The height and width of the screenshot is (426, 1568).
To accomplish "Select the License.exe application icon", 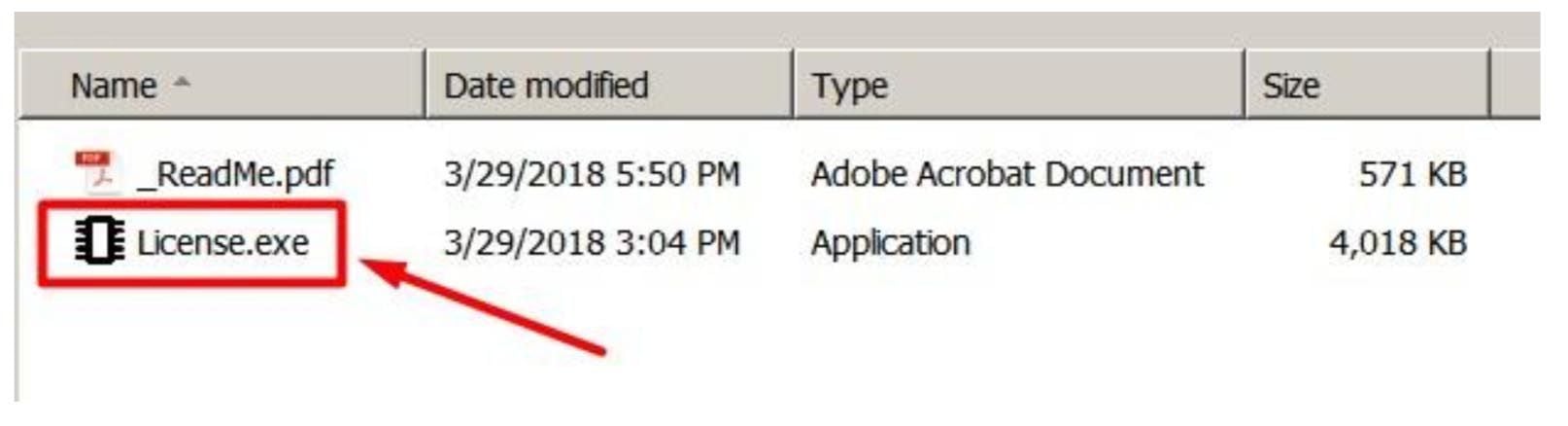I will click(x=99, y=242).
